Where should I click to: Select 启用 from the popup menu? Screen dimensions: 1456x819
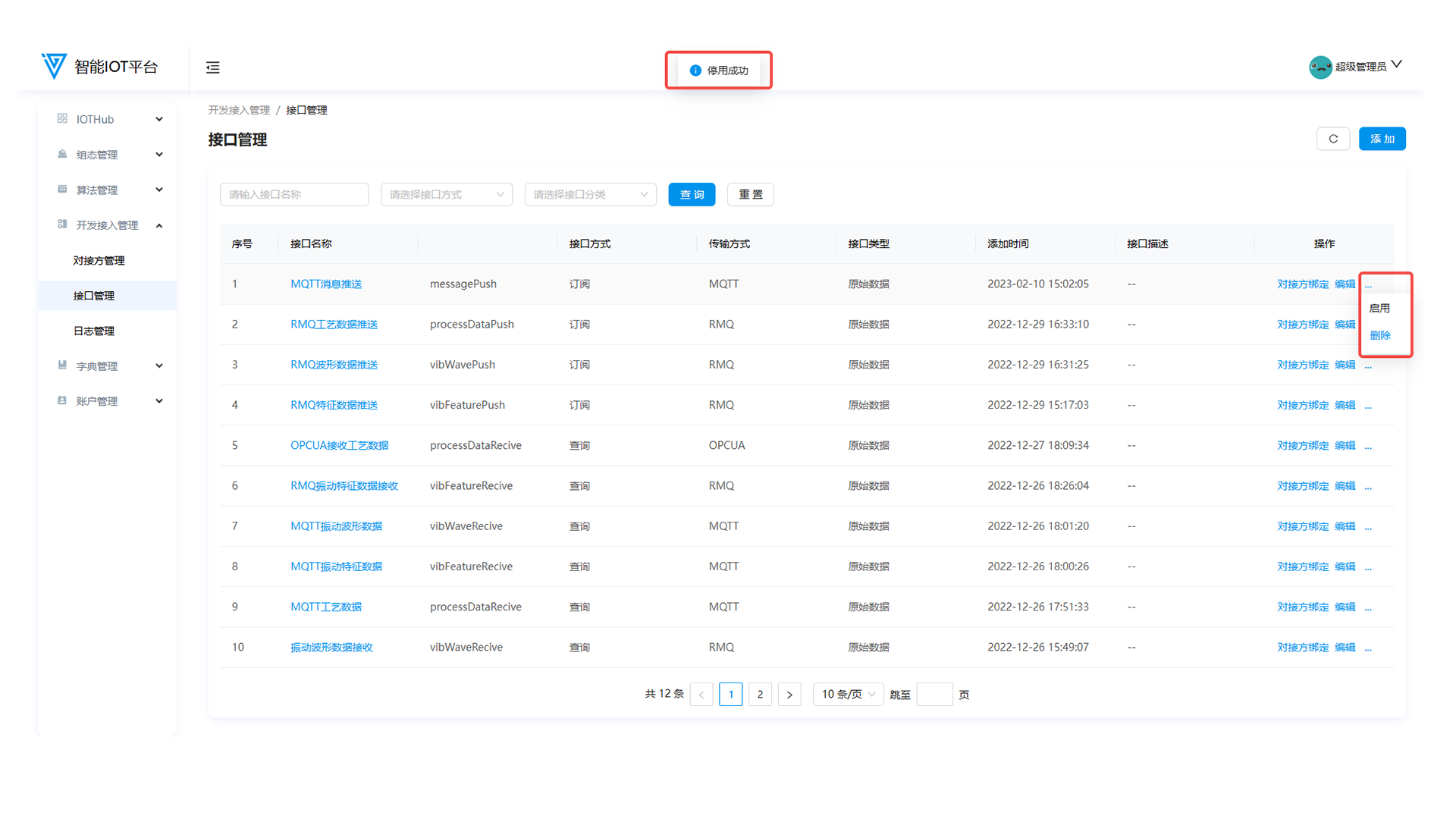[1379, 309]
